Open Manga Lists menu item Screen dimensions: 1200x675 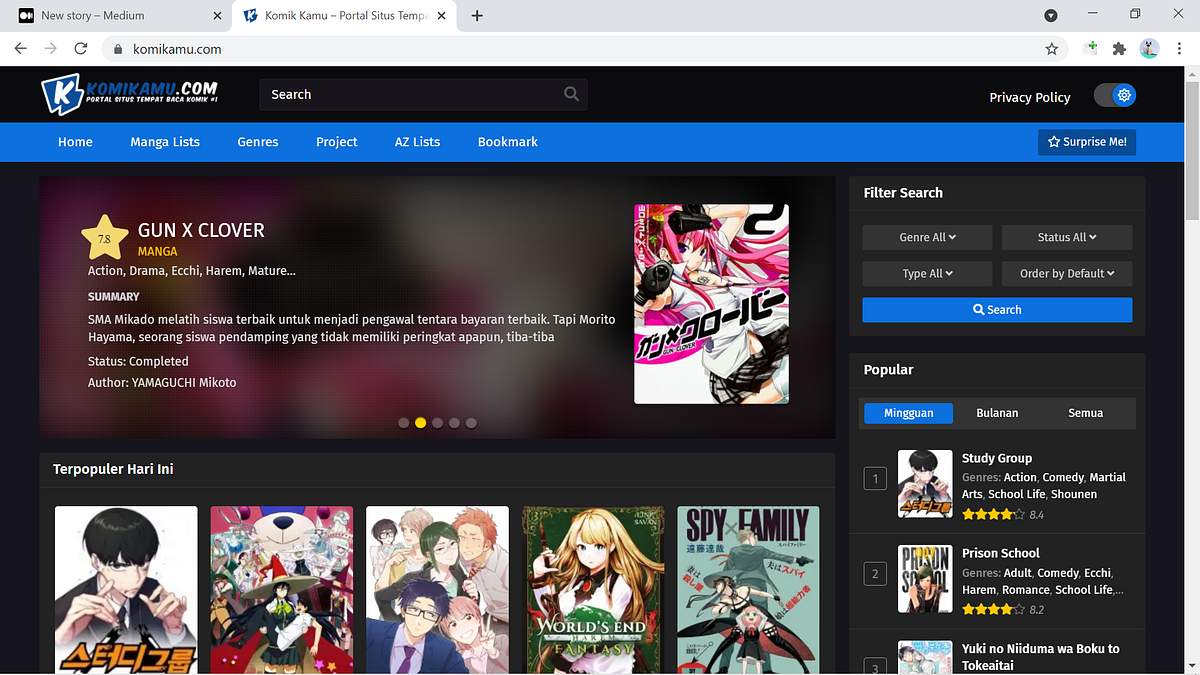pos(165,142)
